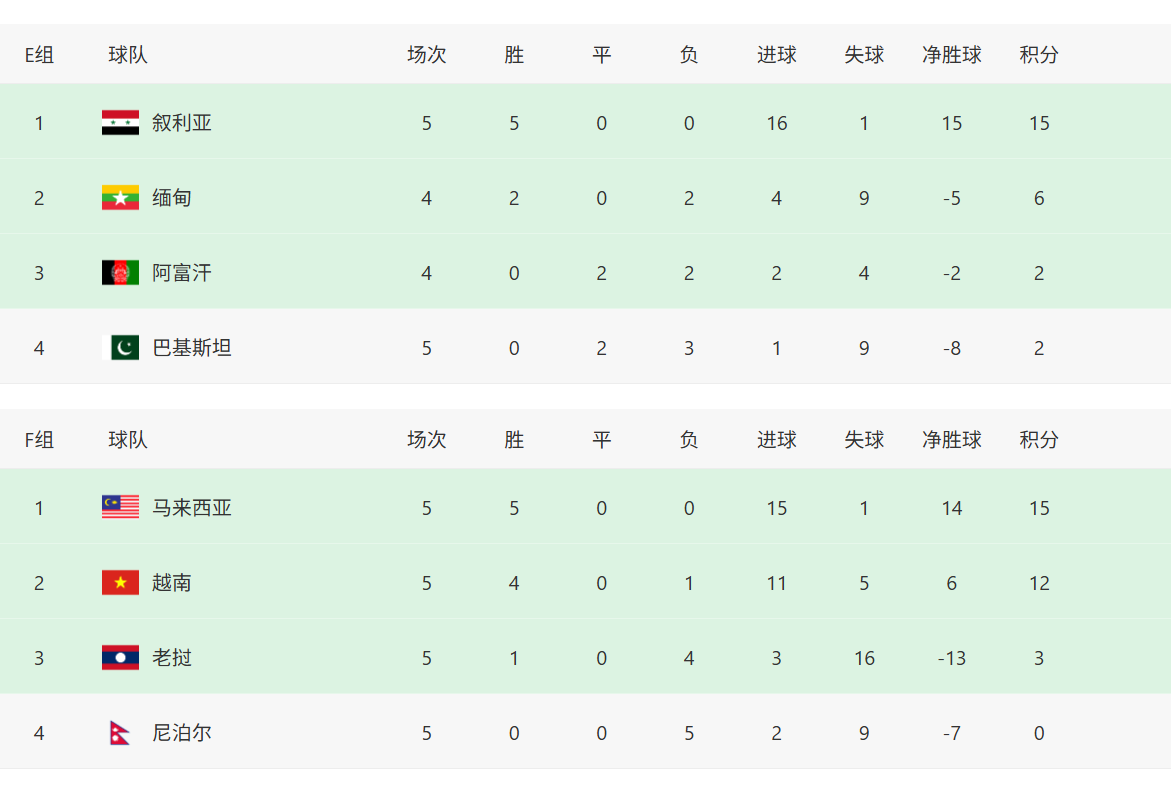Click the Vietnam flag icon
Screen dimensions: 1175x795
point(120,583)
